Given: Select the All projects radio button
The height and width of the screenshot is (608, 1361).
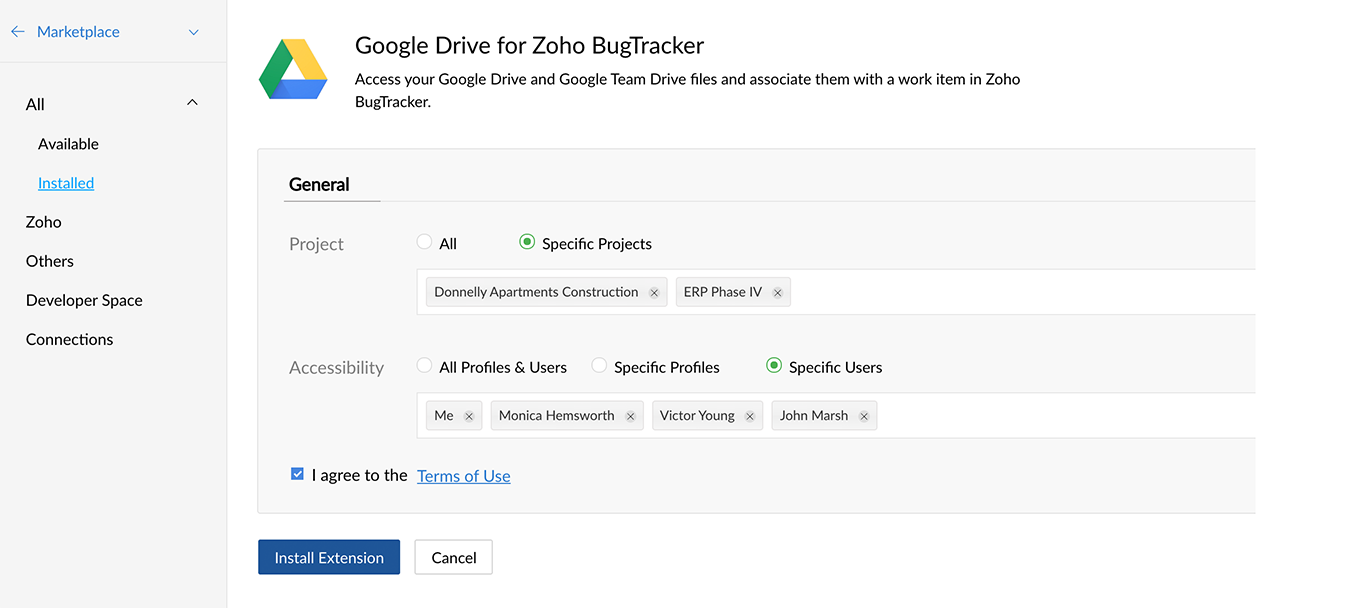Looking at the screenshot, I should [424, 242].
